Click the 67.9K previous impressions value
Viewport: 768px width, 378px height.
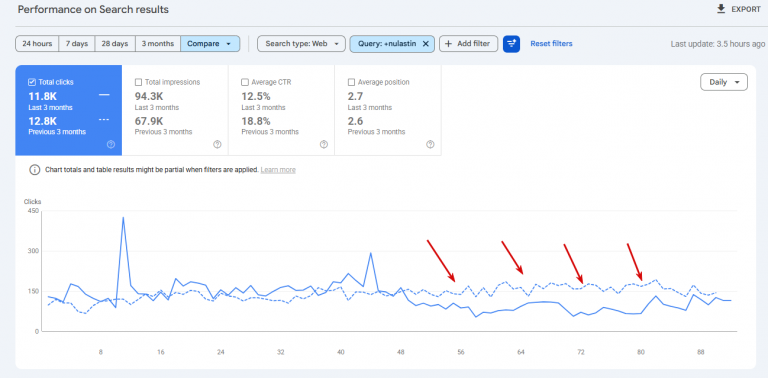149,121
